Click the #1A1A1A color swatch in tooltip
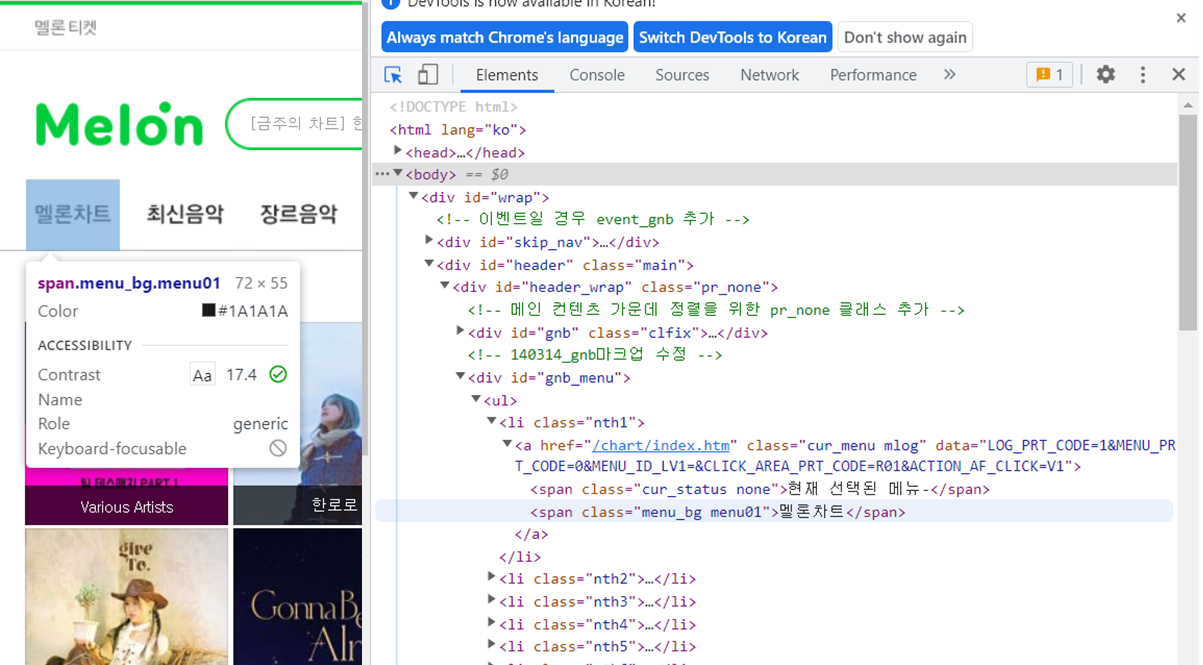The height and width of the screenshot is (665, 1203). click(208, 311)
